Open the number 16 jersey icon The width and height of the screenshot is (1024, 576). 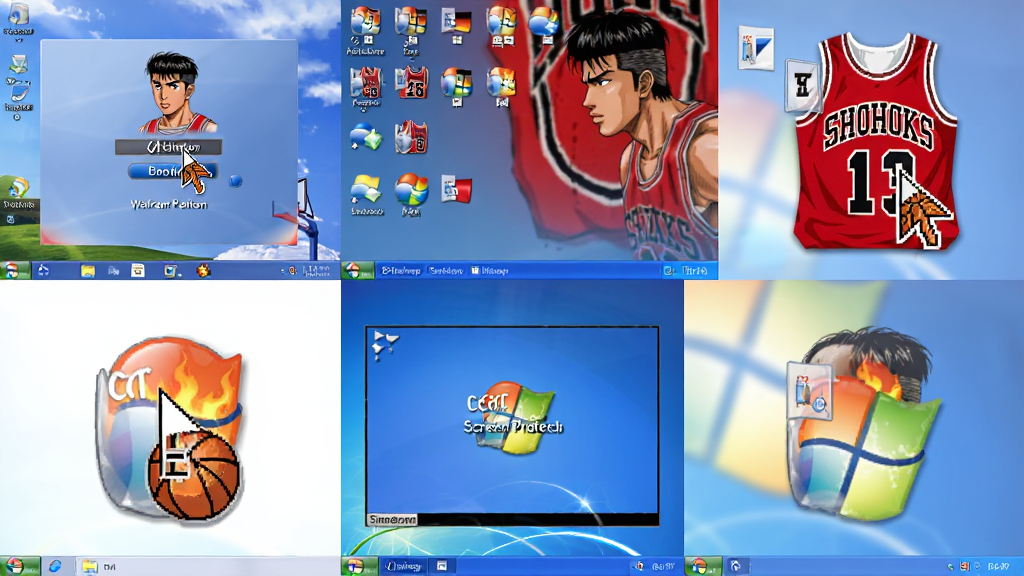pyautogui.click(x=412, y=82)
